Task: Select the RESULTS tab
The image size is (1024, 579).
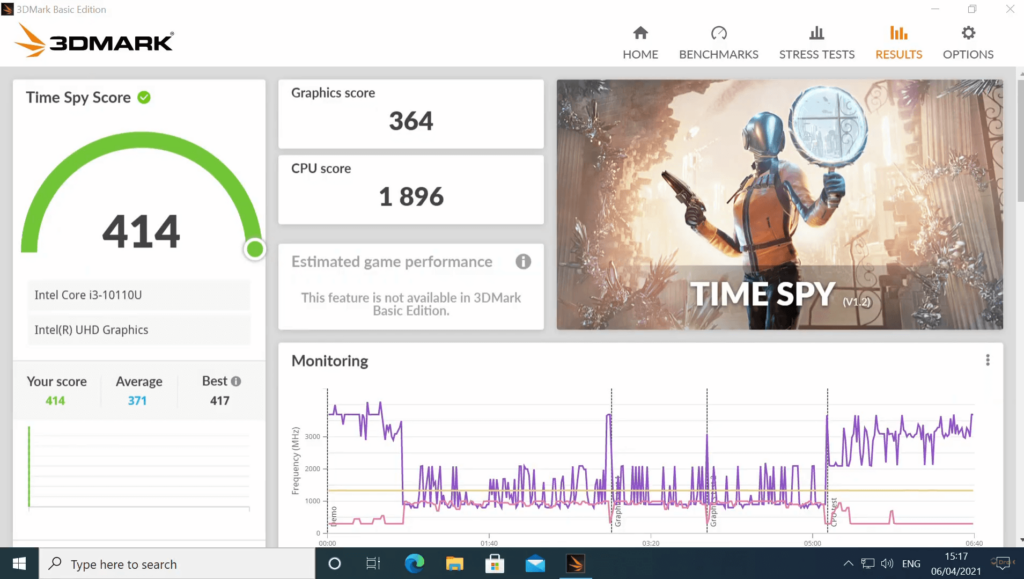Action: click(899, 43)
